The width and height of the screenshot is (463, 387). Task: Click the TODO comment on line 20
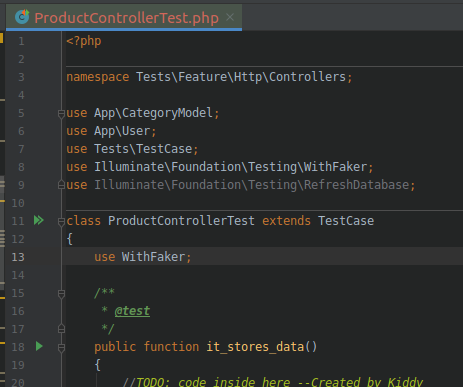[x=273, y=382]
